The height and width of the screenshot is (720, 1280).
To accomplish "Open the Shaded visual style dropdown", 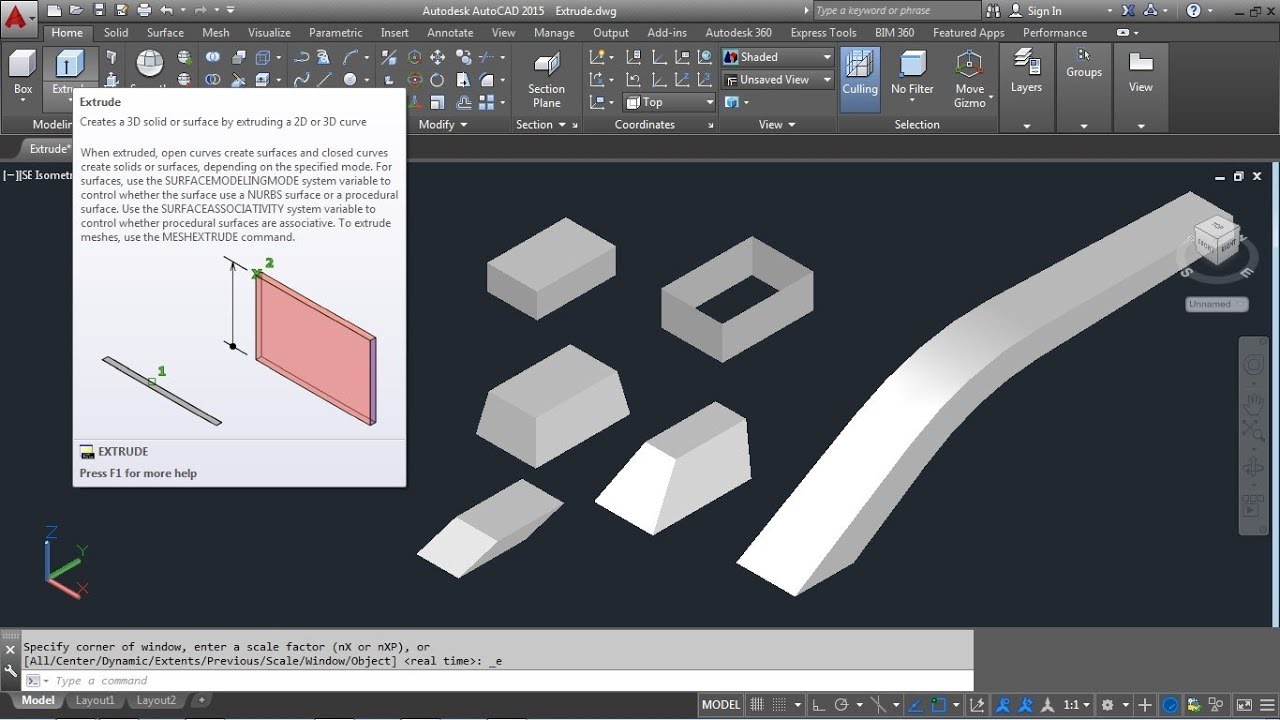I will click(778, 57).
